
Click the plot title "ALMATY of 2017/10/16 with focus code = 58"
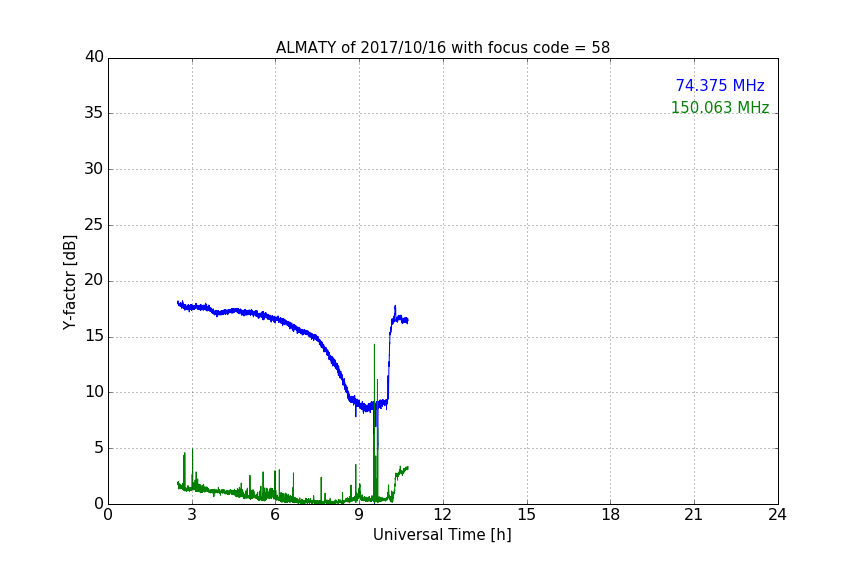442,48
